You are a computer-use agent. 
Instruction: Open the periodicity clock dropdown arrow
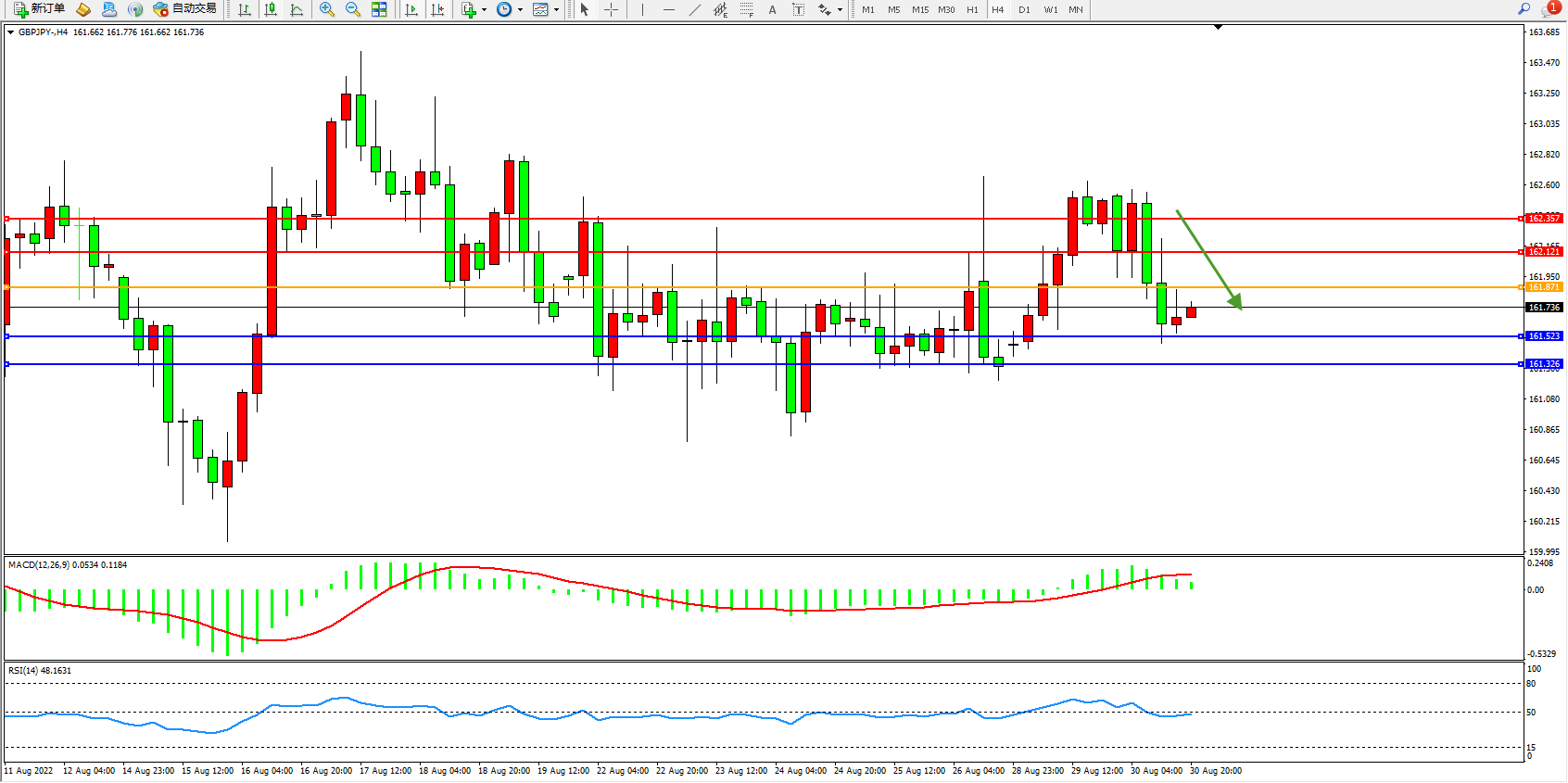pos(520,10)
